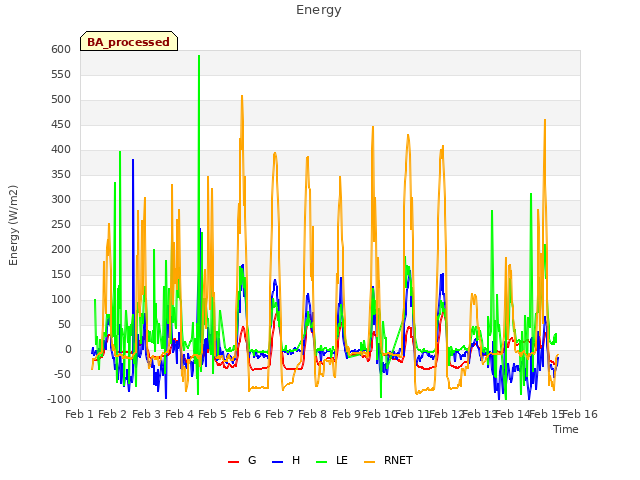Click the Energy chart title
The height and width of the screenshot is (480, 640).
[319, 10]
